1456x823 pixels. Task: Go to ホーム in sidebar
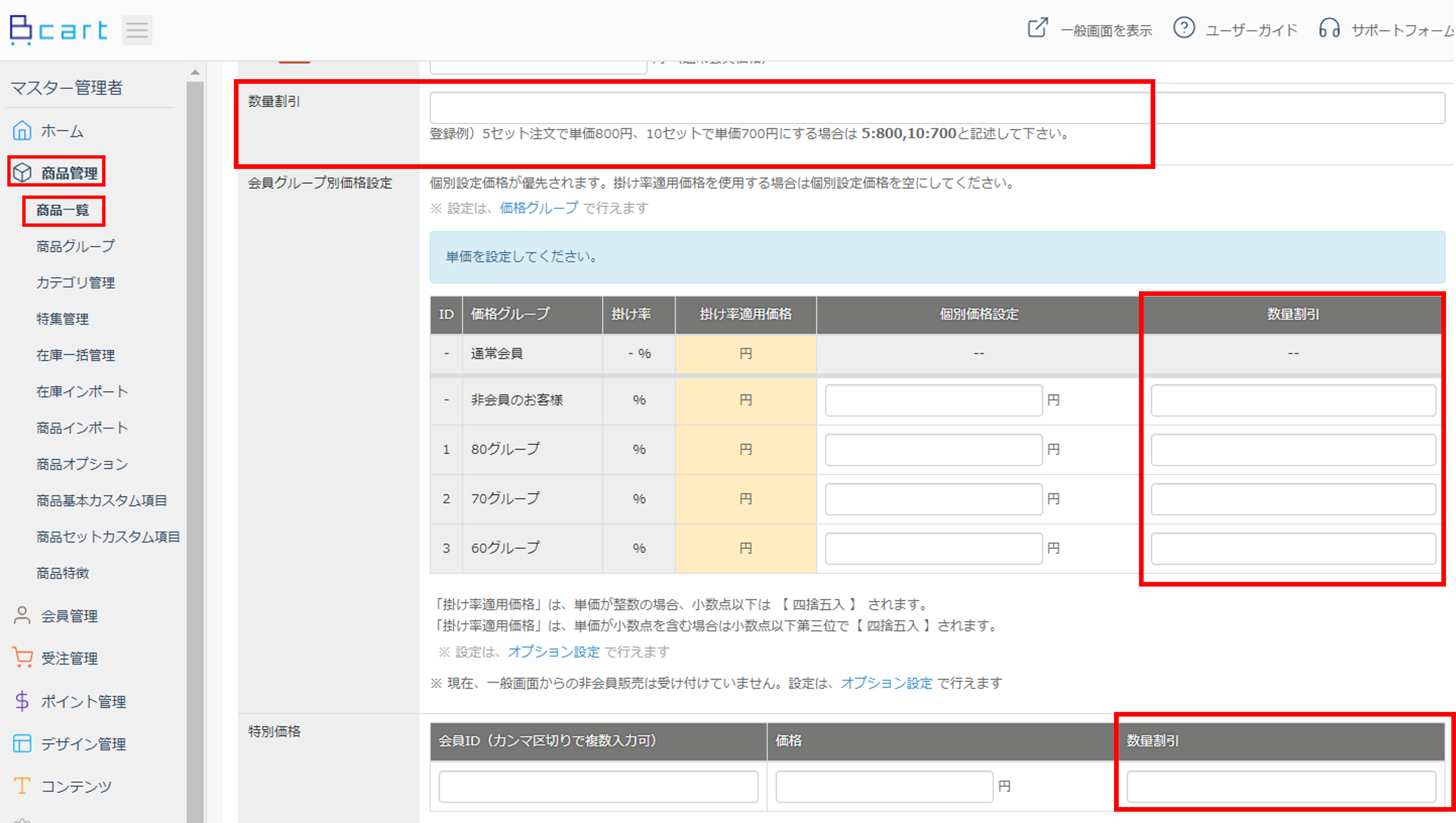click(x=62, y=131)
